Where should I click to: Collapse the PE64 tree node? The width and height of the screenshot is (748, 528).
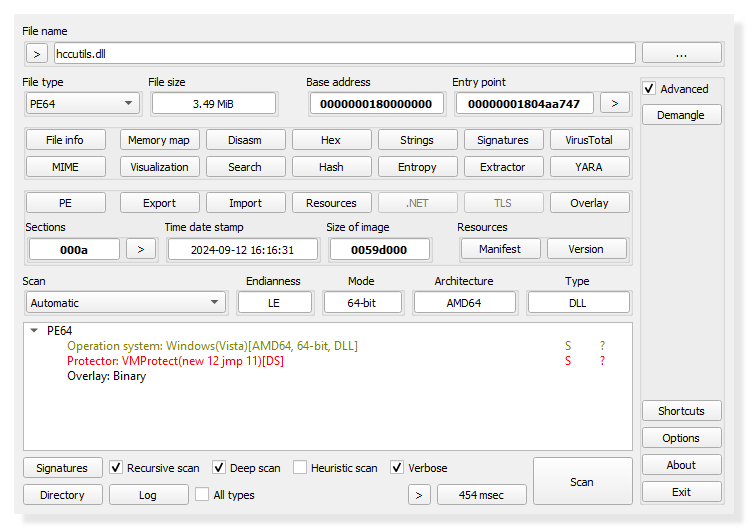[35, 331]
